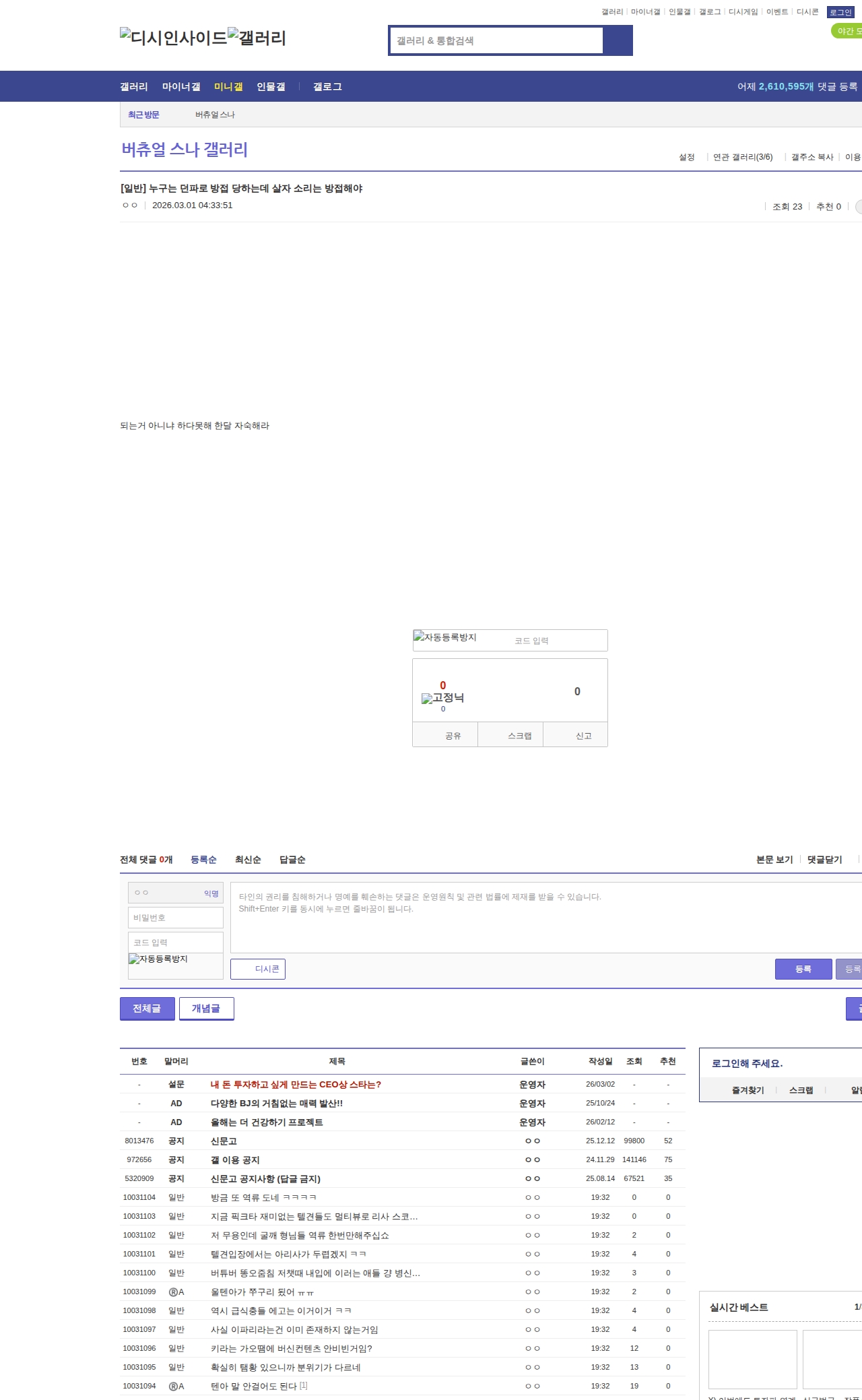Screen dimensions: 862x1400
Task: Expand the 최근 방문 recent visits list
Action: [x=143, y=115]
